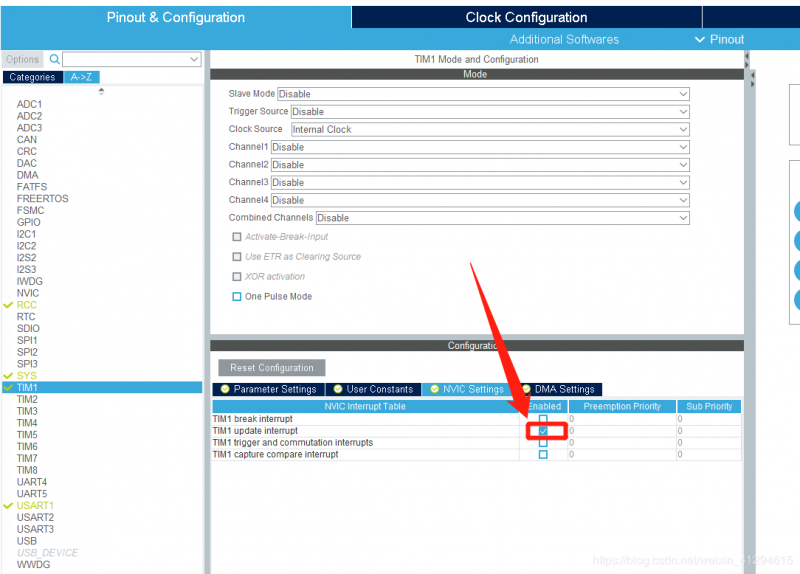This screenshot has height=574, width=800.
Task: Click TIM1 update interrupt Preemption Priority cell
Action: click(622, 431)
